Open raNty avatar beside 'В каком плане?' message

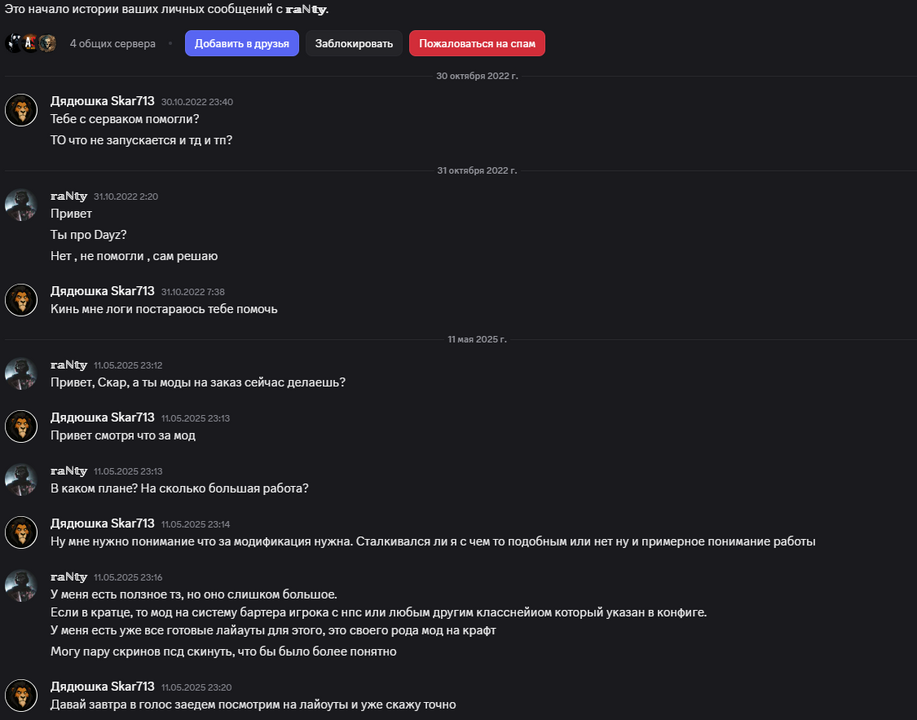[21, 480]
